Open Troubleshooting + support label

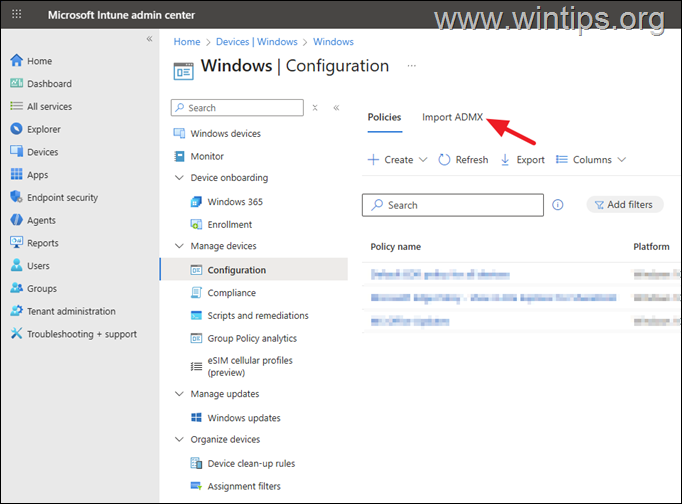point(82,334)
